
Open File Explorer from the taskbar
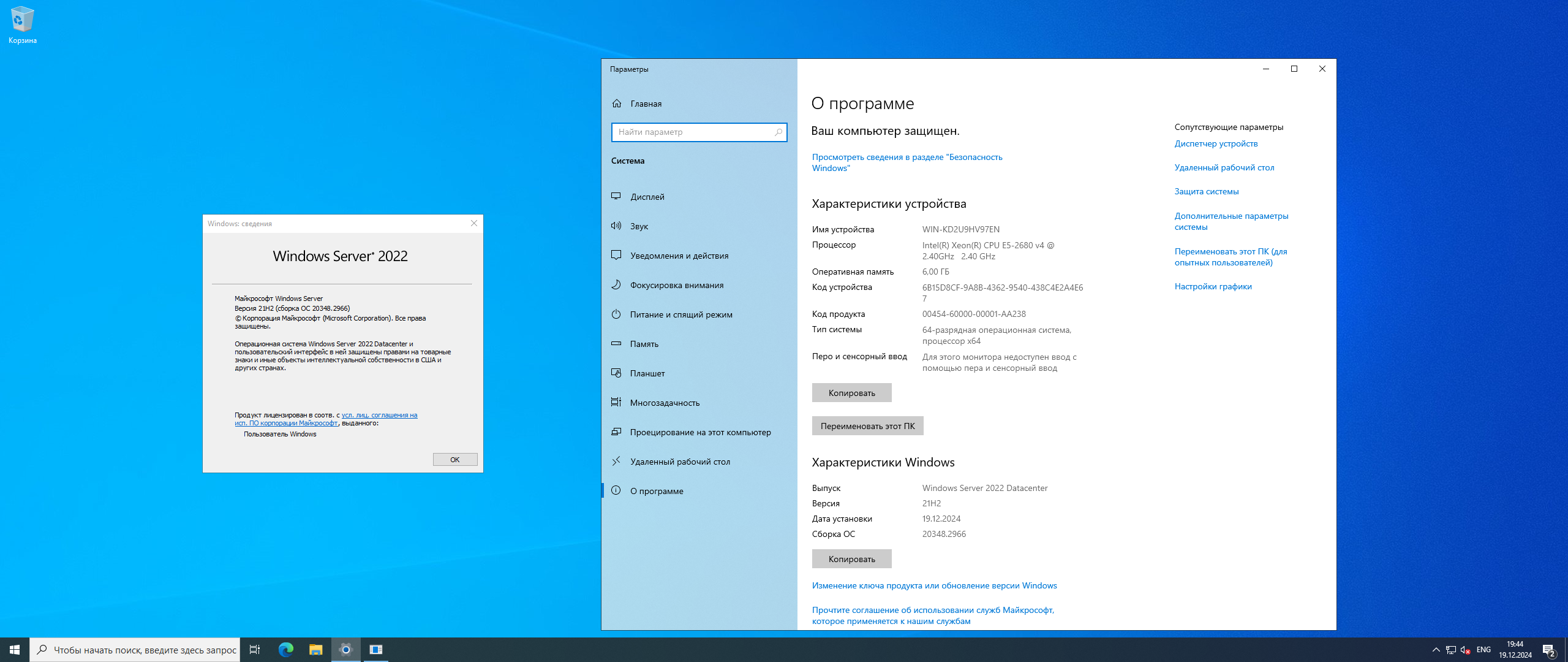pos(316,650)
